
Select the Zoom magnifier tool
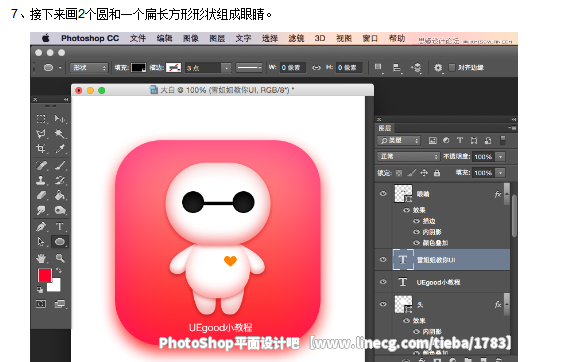(60, 258)
